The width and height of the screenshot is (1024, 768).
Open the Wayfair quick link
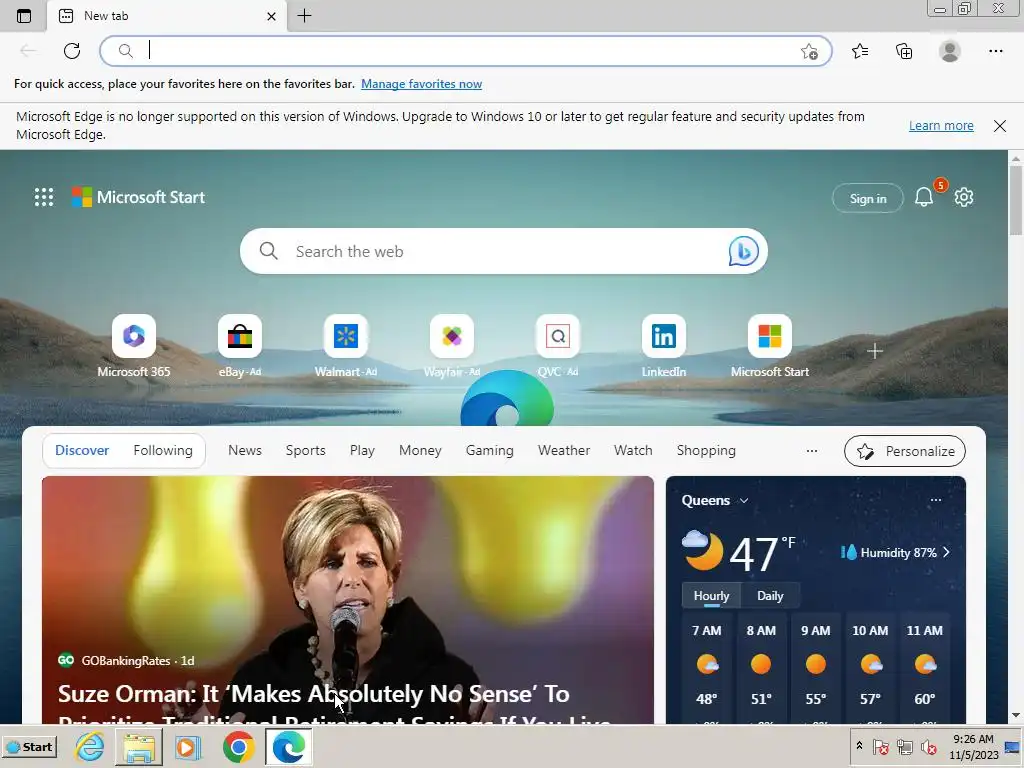pos(452,346)
